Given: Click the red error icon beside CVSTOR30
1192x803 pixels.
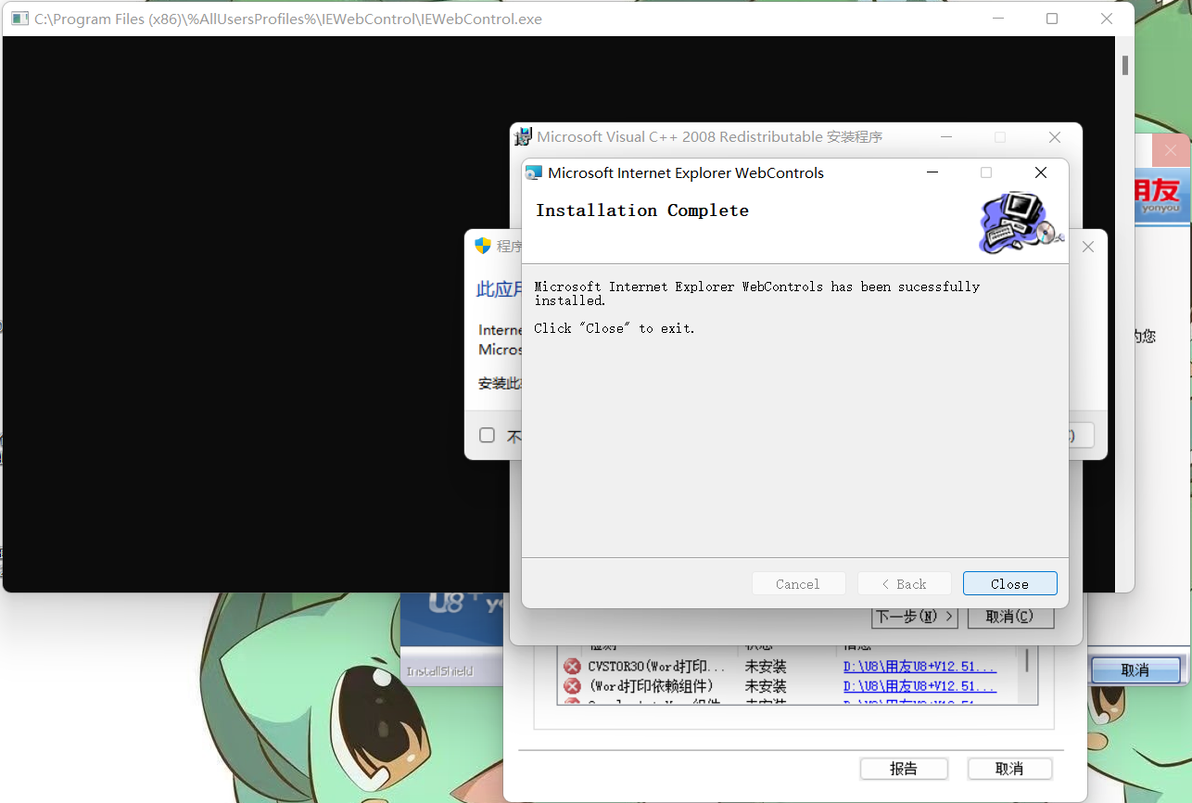Looking at the screenshot, I should 572,666.
